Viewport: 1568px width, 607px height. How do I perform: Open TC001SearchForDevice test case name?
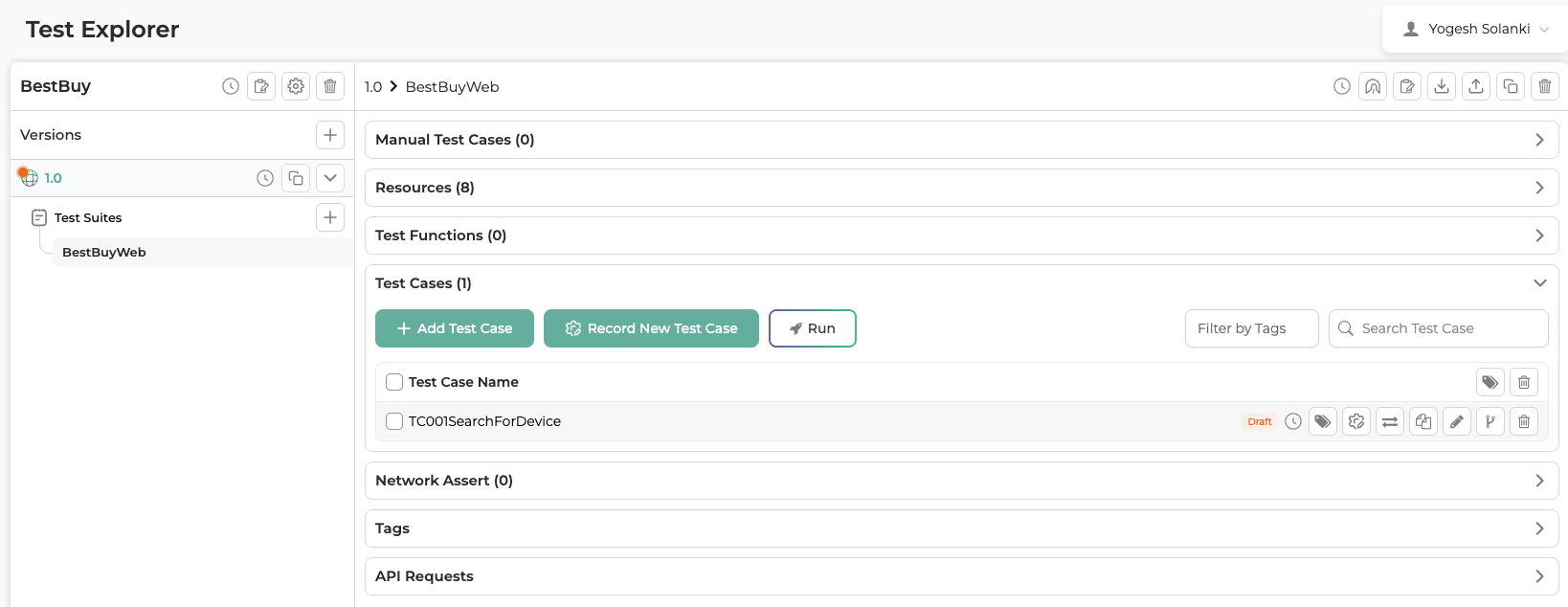point(484,421)
